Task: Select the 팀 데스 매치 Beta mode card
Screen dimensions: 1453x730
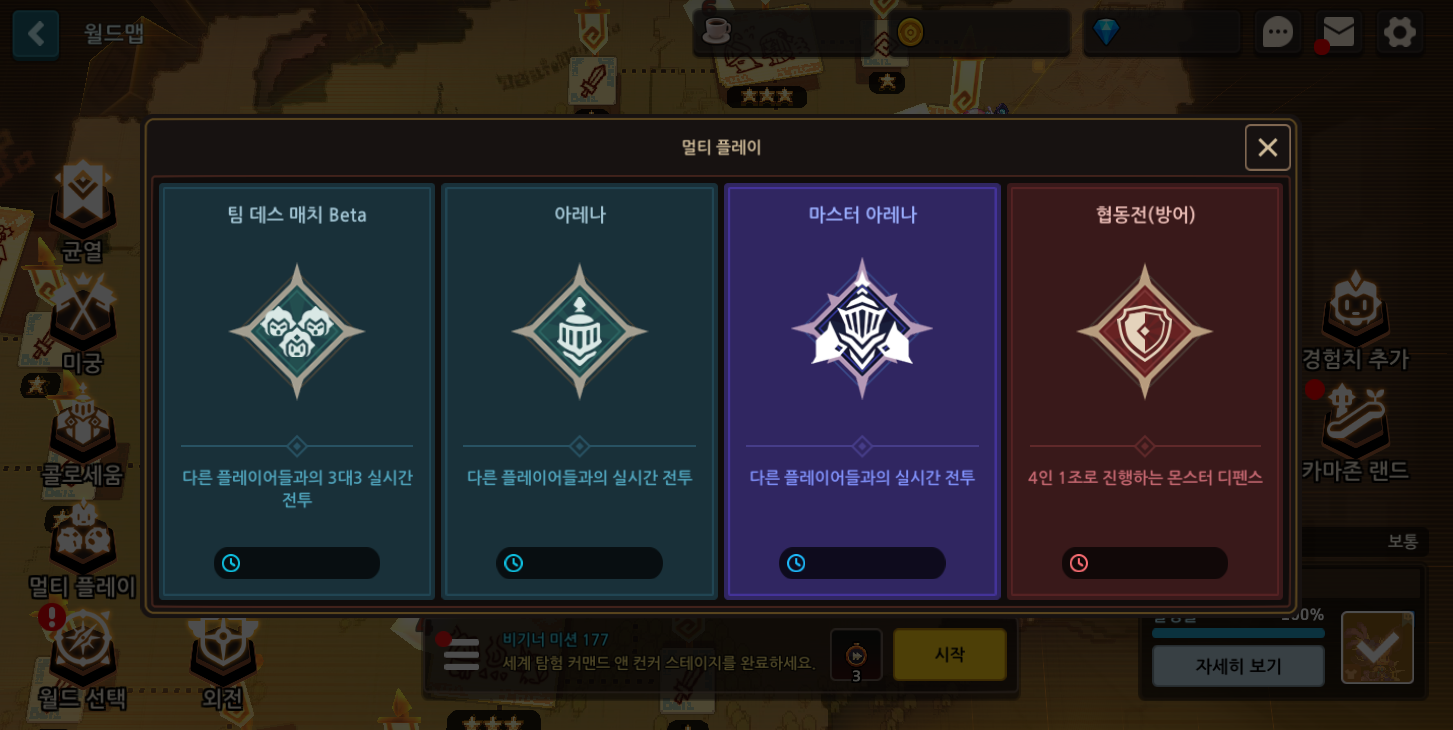Action: (297, 391)
